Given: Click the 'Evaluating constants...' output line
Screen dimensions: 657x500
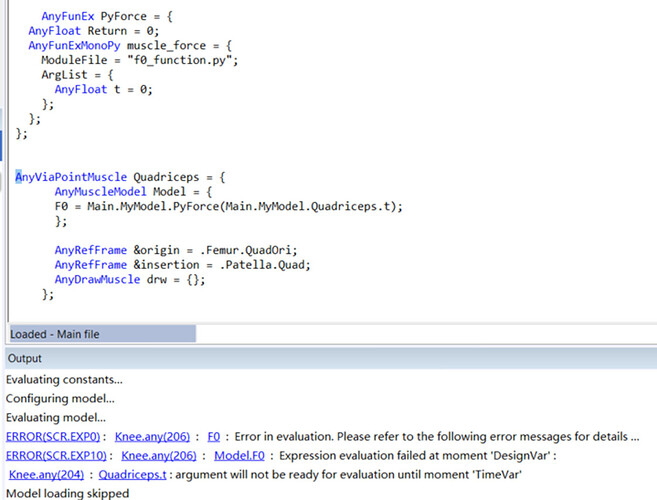Looking at the screenshot, I should point(64,380).
